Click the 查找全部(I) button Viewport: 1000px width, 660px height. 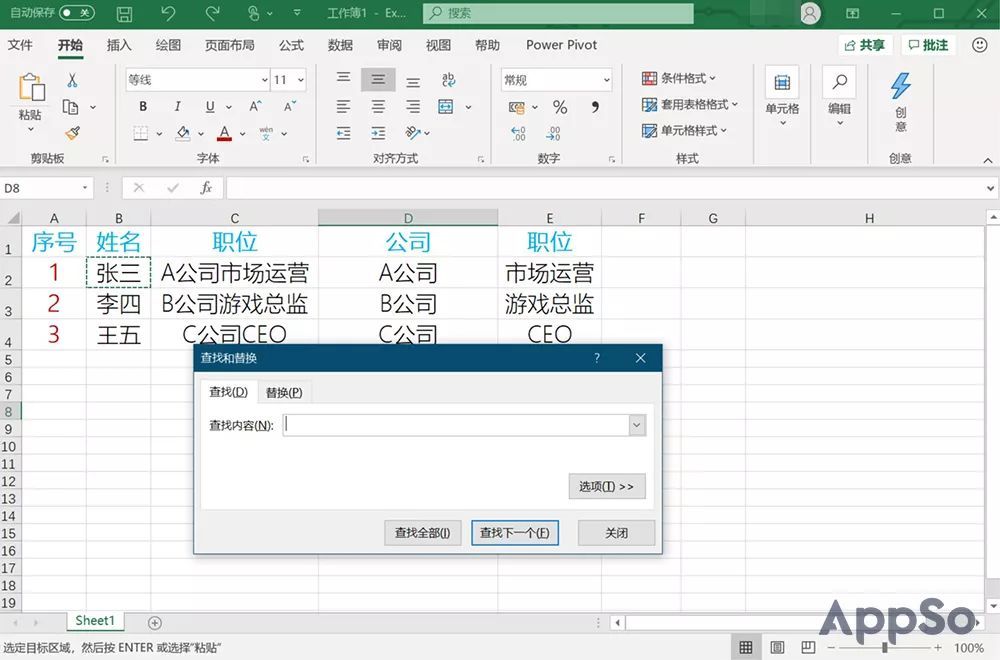422,532
